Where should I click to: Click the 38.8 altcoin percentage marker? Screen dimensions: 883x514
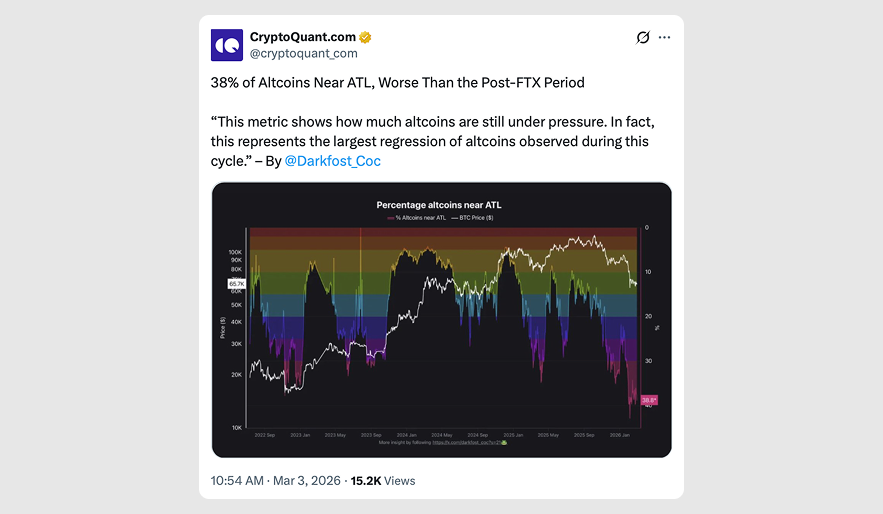click(x=648, y=399)
